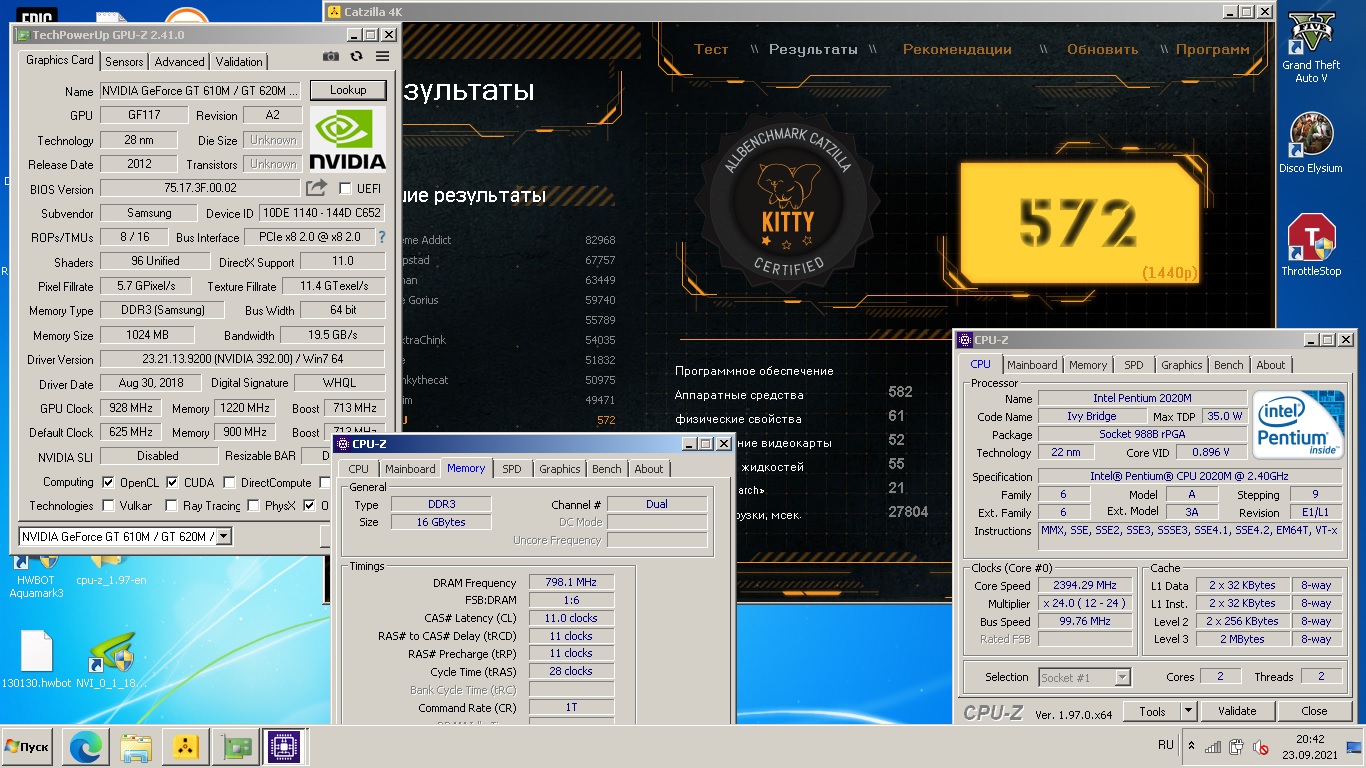Select the 130130.hwbot file on desktop
This screenshot has width=1366, height=768.
point(36,660)
